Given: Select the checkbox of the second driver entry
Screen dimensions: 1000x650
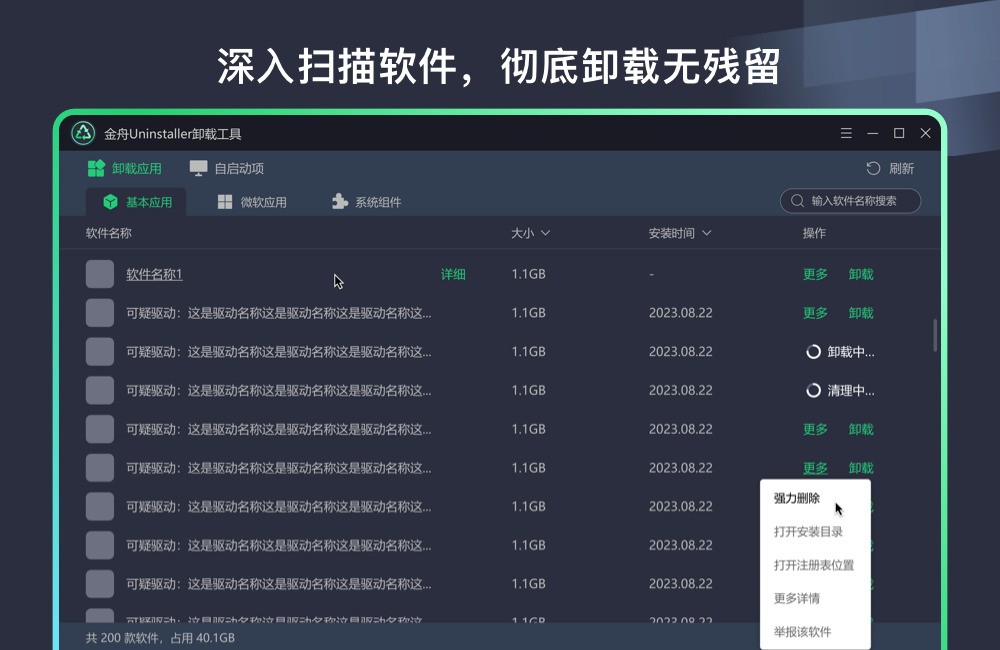Looking at the screenshot, I should click(99, 351).
